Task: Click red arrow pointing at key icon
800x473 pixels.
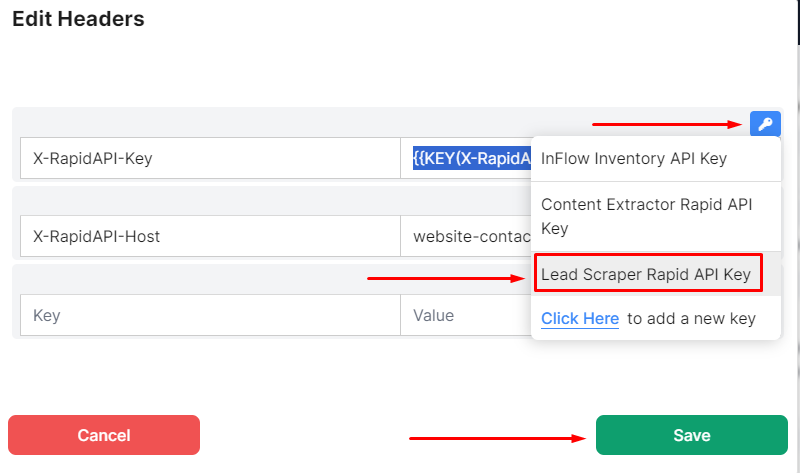Action: 667,124
